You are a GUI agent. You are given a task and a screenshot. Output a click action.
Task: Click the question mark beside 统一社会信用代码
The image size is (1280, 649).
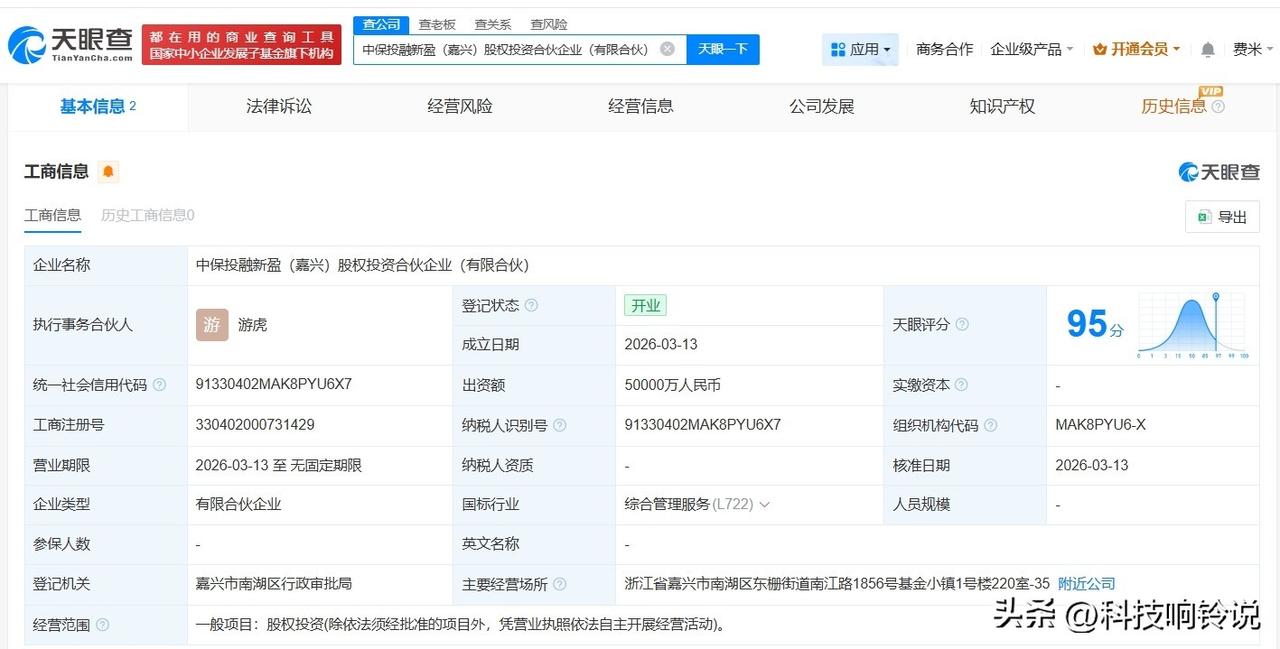tap(159, 384)
